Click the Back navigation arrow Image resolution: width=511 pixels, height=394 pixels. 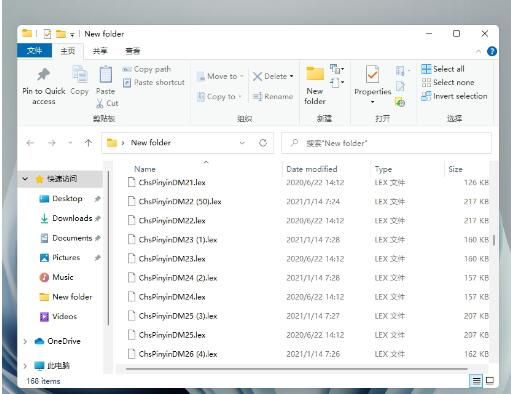(x=30, y=143)
